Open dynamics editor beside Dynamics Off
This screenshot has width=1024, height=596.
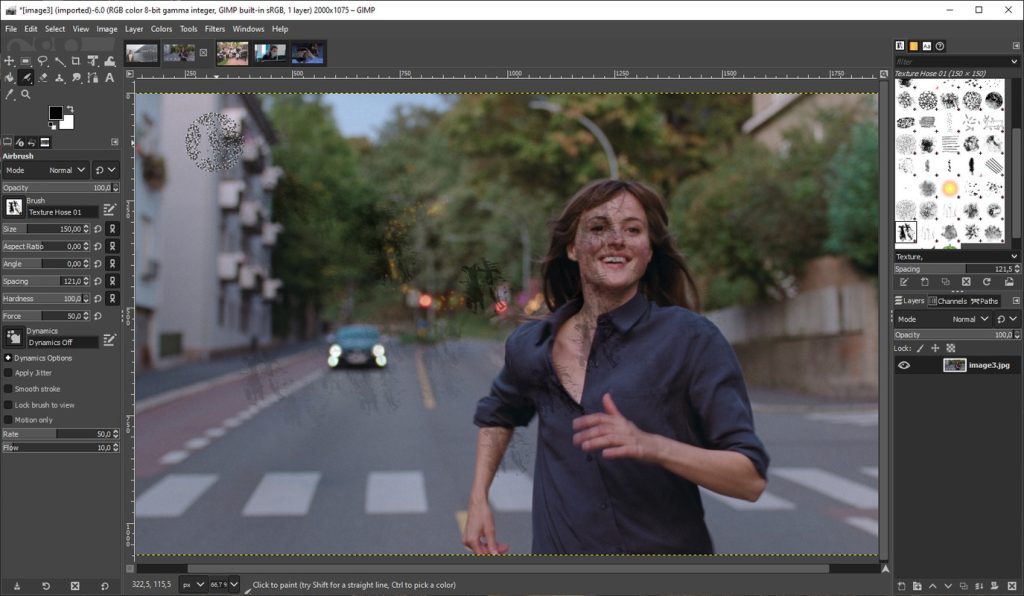110,339
